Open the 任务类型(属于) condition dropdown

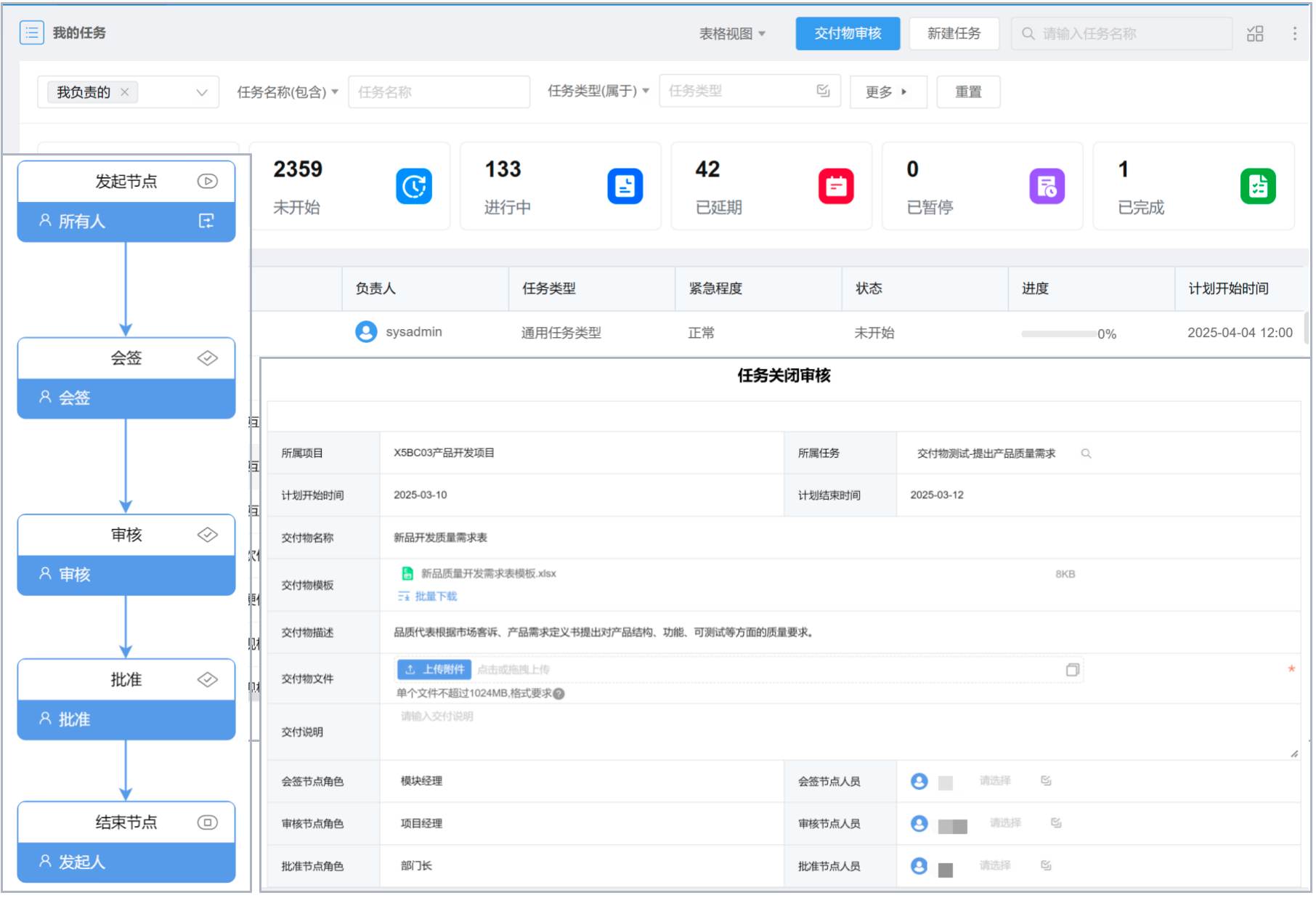click(x=598, y=91)
